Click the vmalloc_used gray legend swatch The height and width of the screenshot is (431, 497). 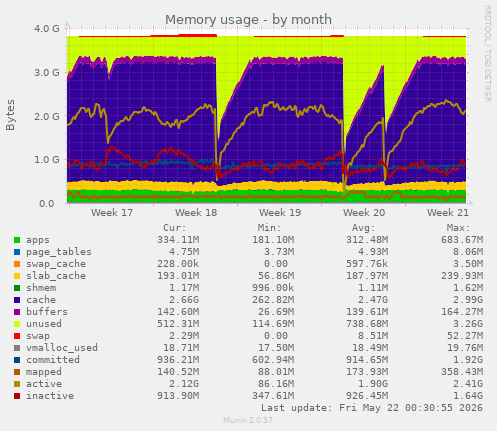(x=17, y=348)
